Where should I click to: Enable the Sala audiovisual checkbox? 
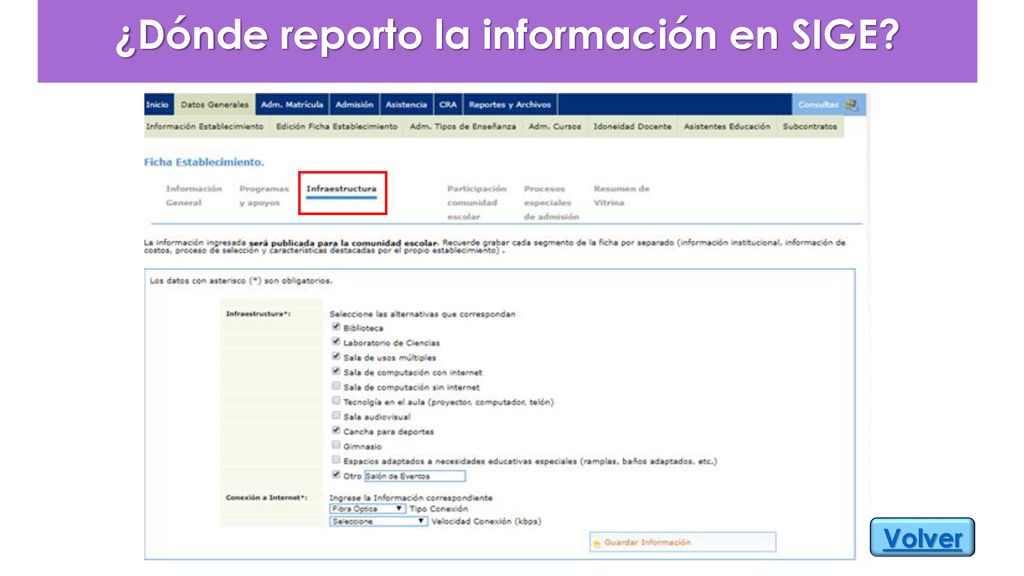pos(336,415)
